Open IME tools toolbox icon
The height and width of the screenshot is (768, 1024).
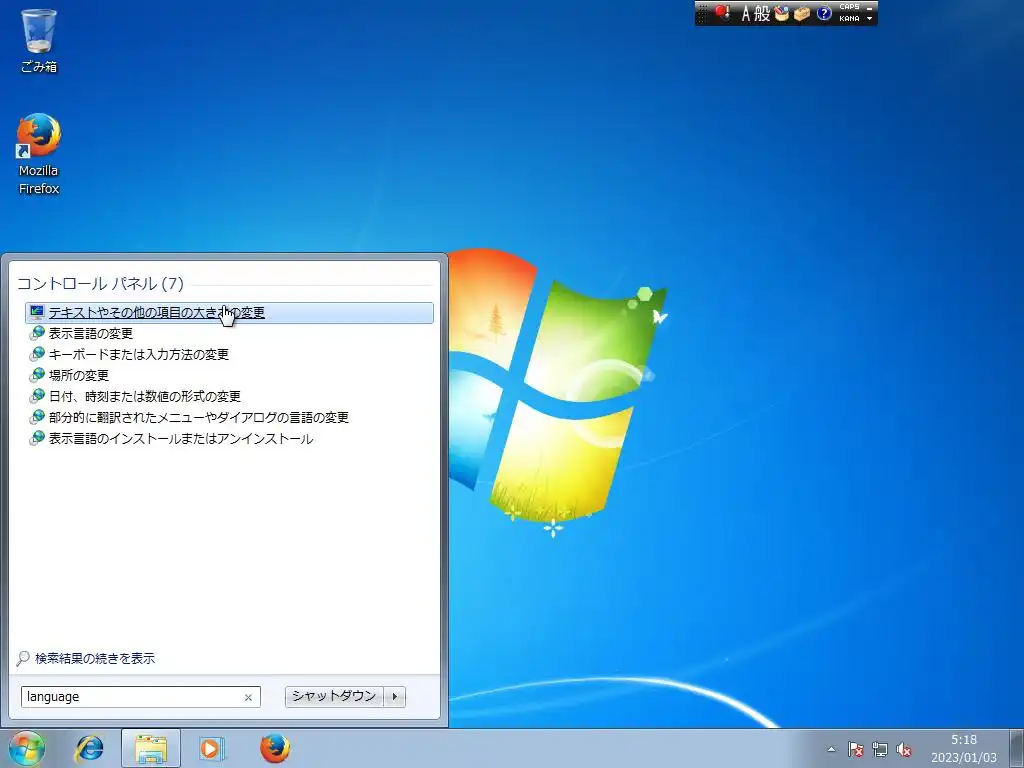(801, 13)
